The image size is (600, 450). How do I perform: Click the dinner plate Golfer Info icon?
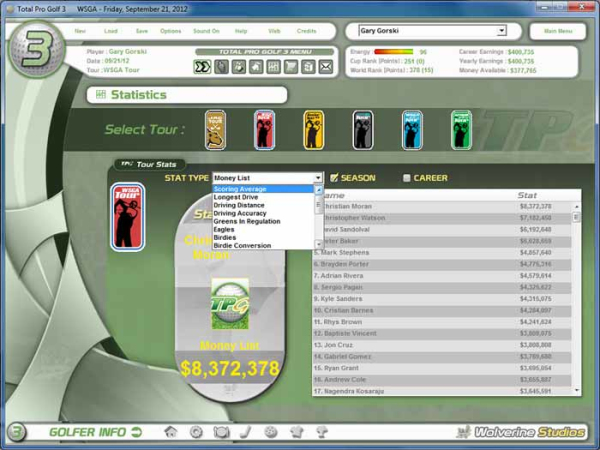pos(221,432)
